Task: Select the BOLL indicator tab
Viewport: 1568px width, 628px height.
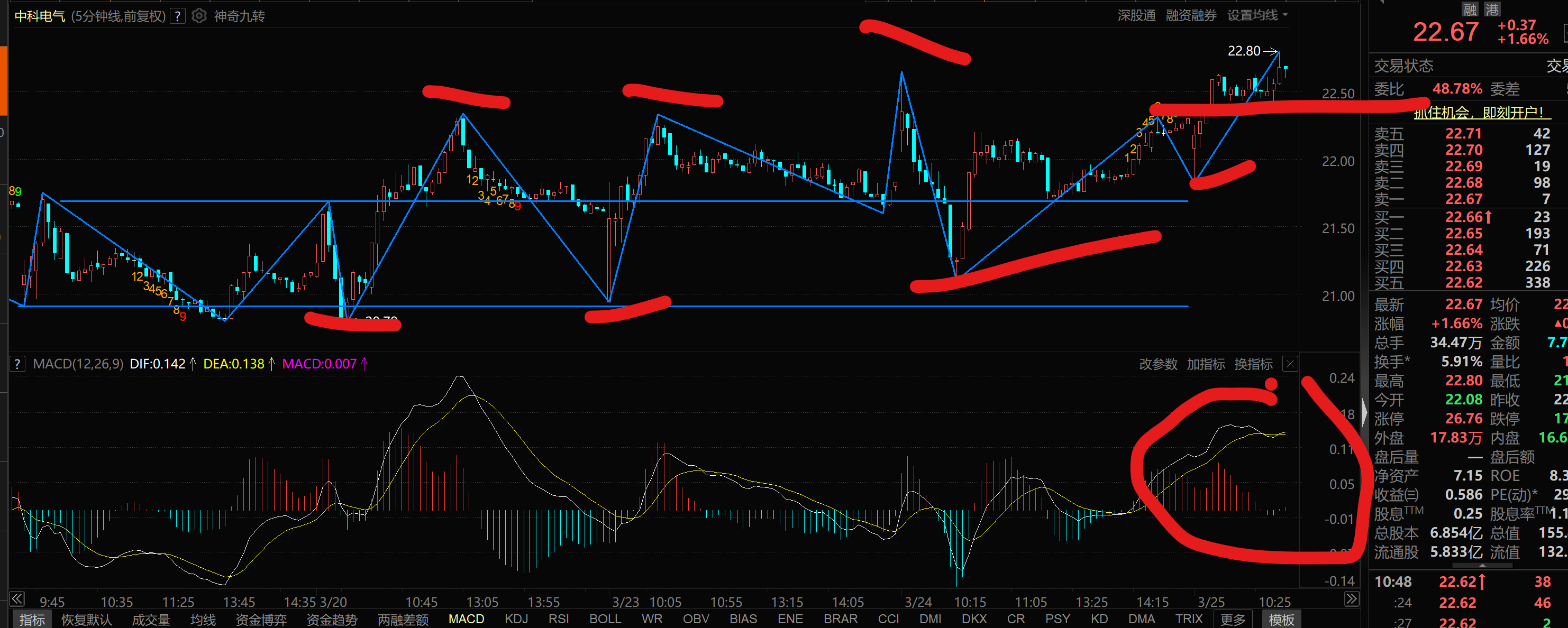Action: (x=605, y=619)
